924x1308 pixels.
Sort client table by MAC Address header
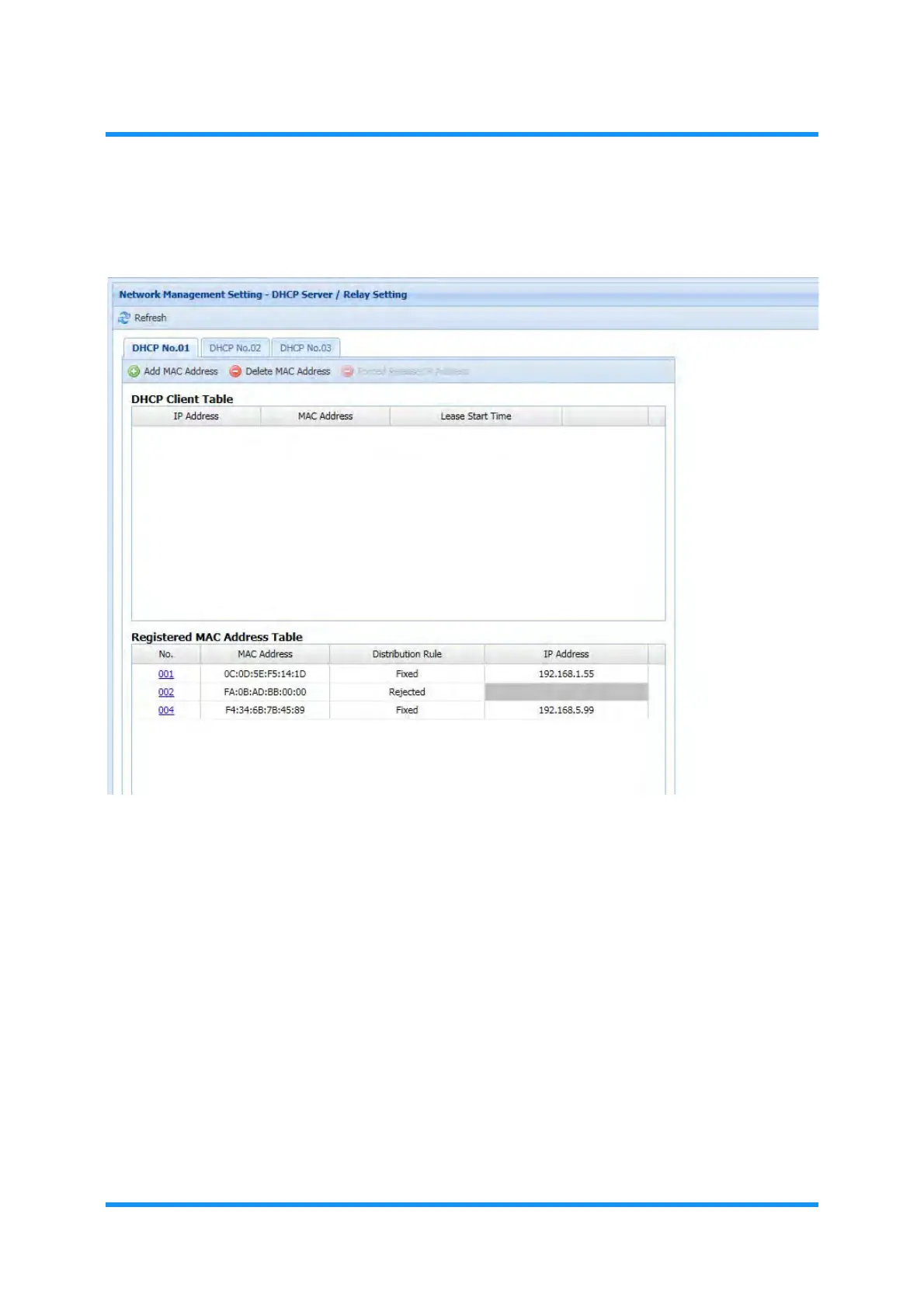[325, 416]
